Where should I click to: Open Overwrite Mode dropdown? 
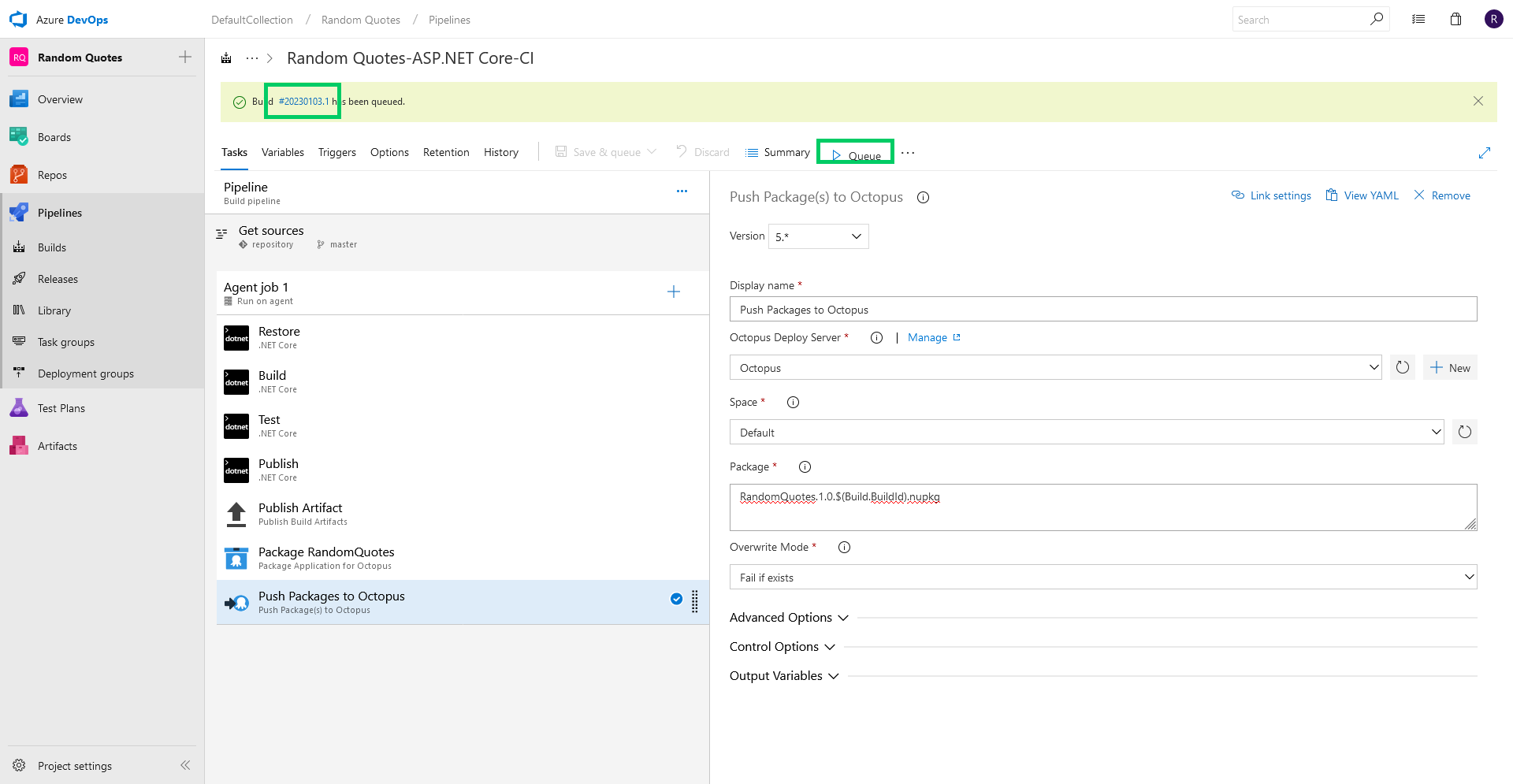coord(1103,578)
